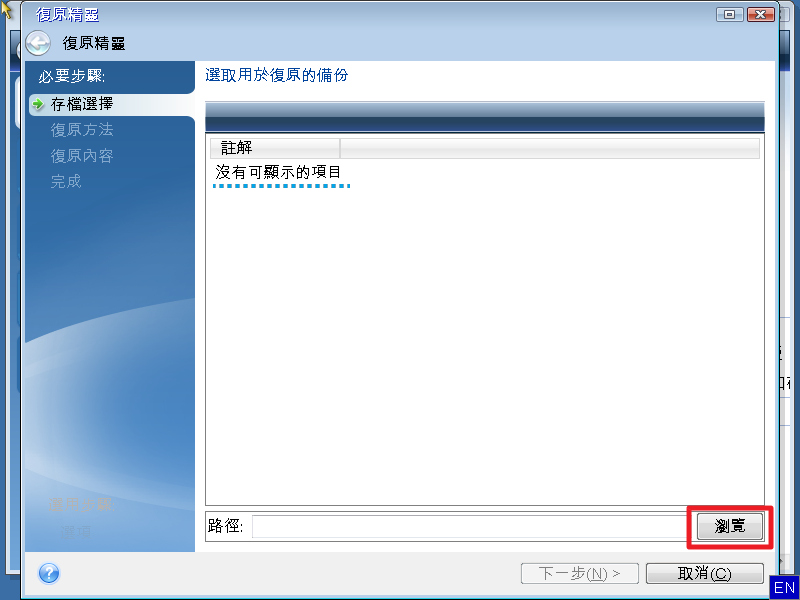This screenshot has width=800, height=600.
Task: Select the 完成 step in sidebar
Action: 66,181
